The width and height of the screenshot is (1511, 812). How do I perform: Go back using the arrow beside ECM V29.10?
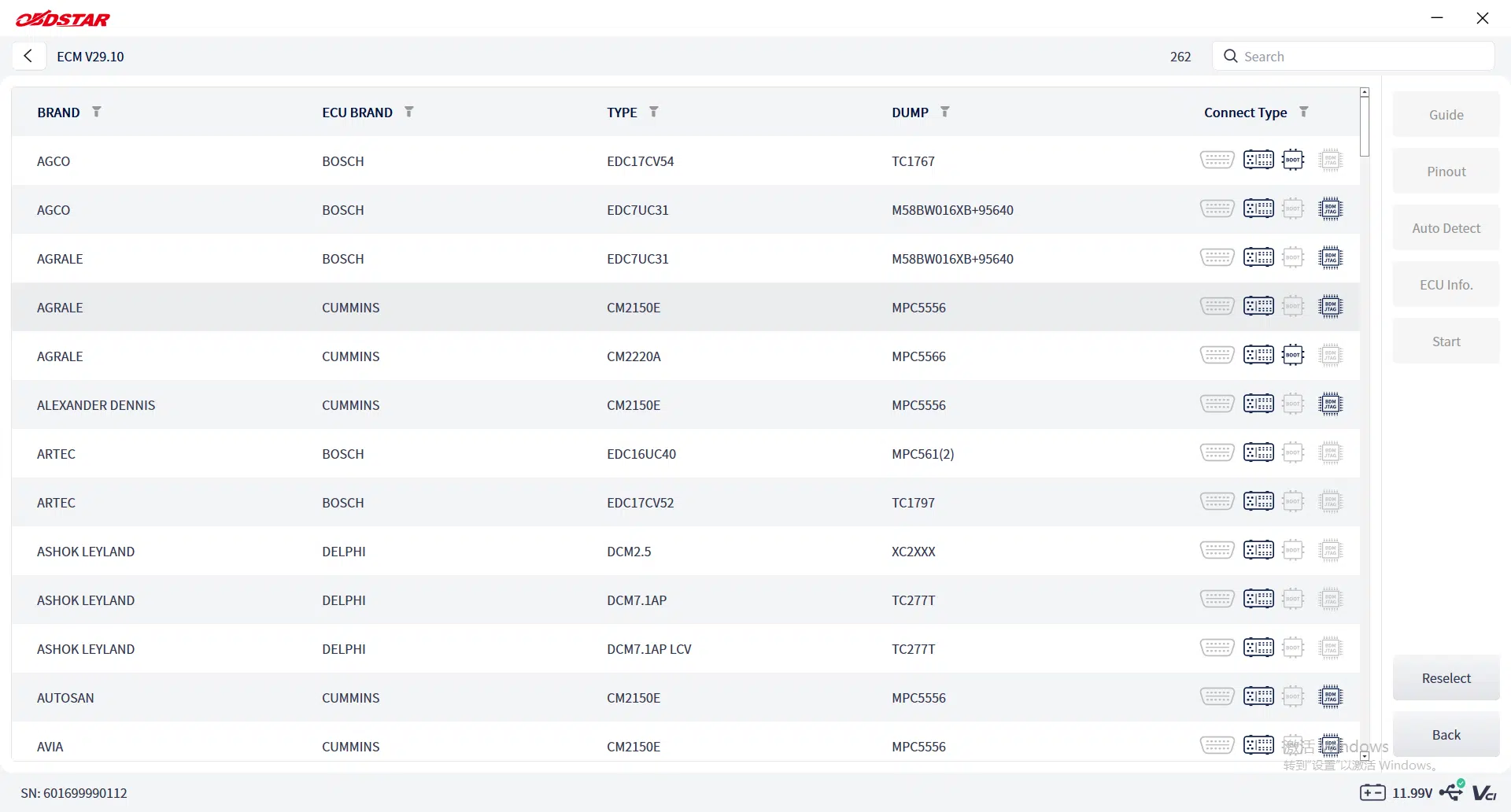(28, 56)
